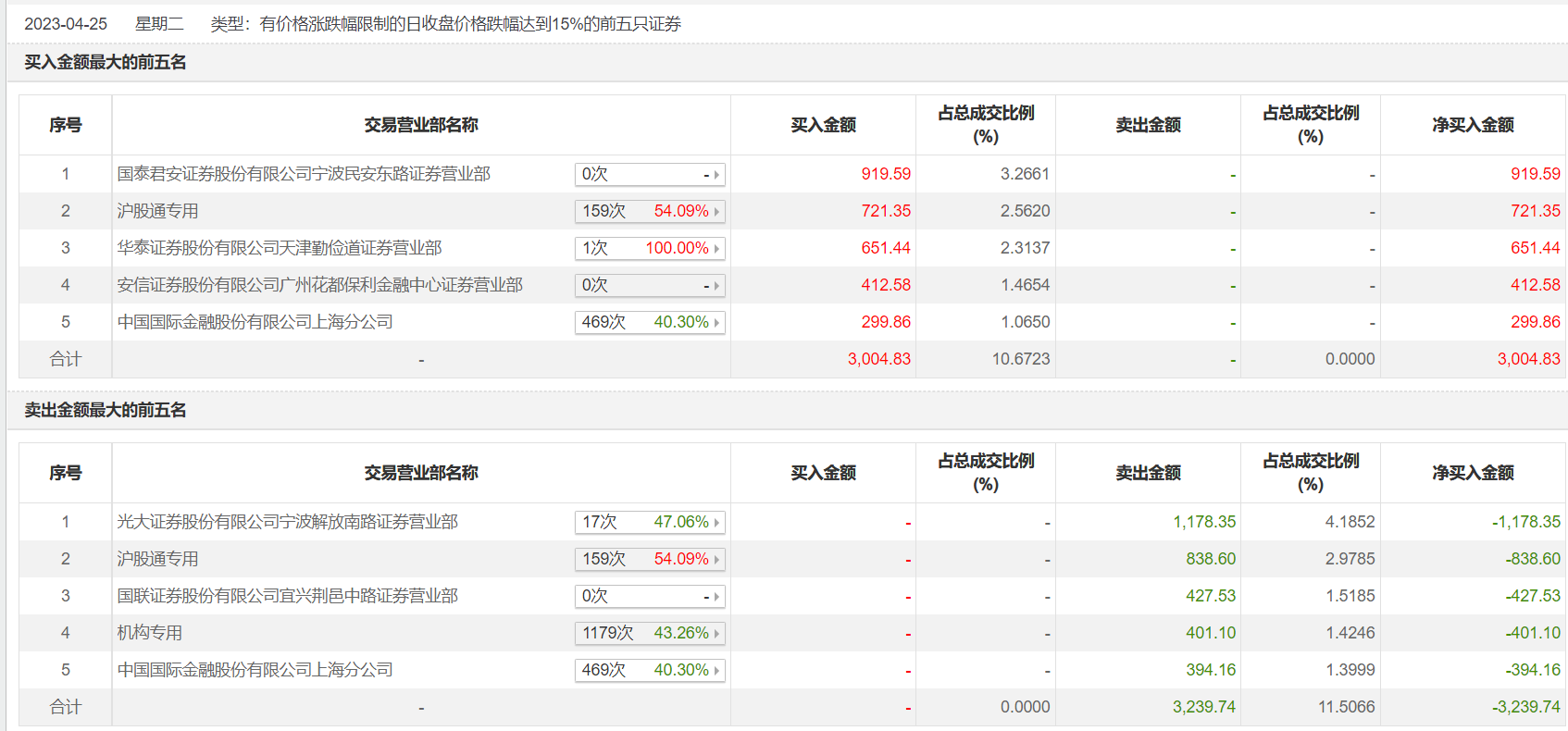Expand 159次 54.09% box in the 卖出 table

coord(650,559)
